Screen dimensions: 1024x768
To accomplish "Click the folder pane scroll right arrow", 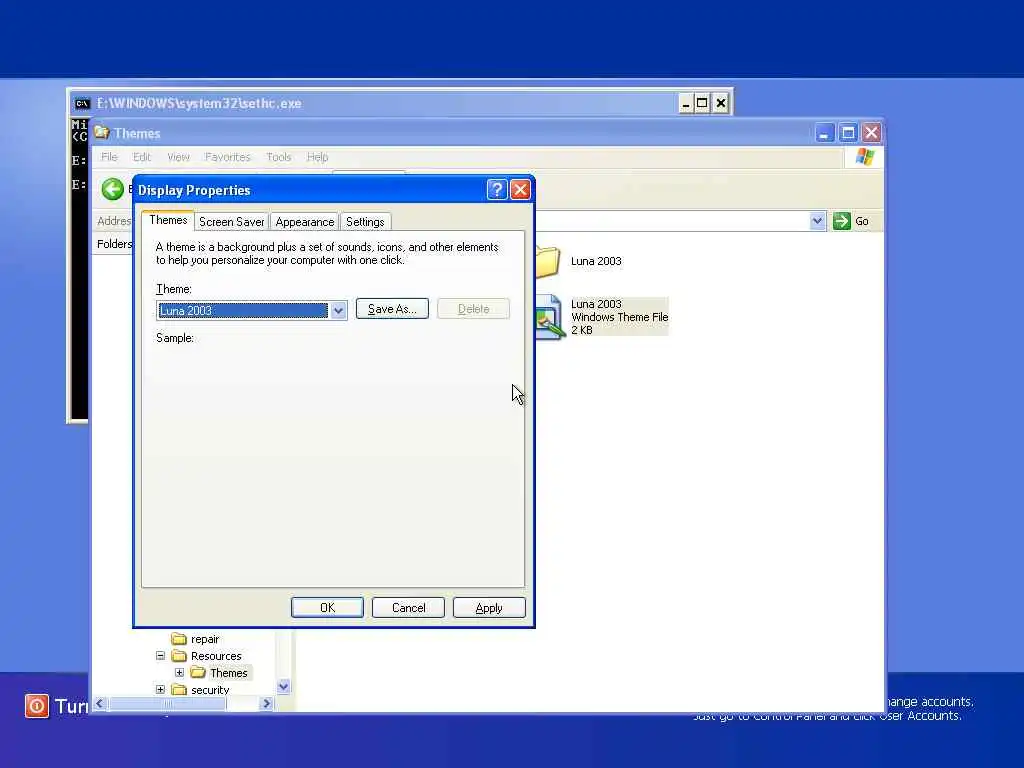I will click(266, 704).
